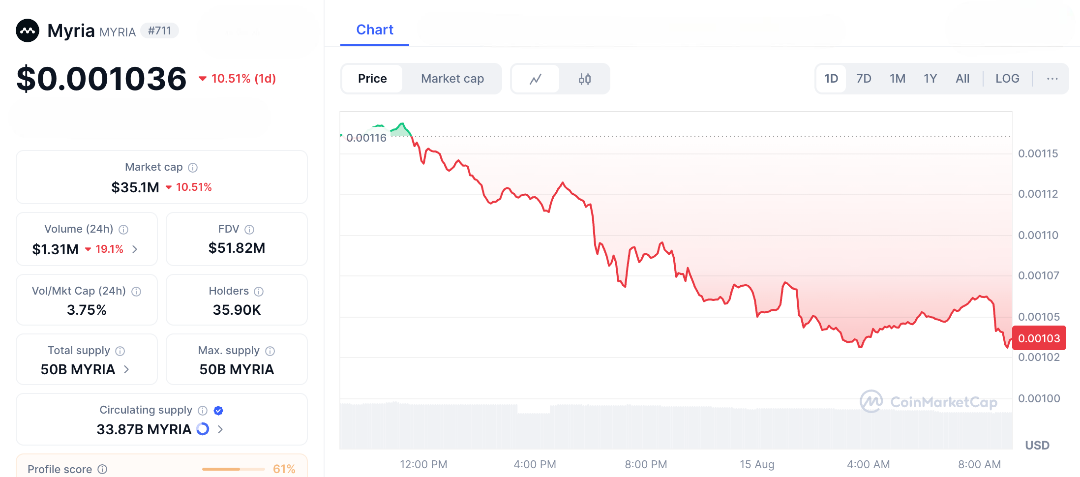1080x477 pixels.
Task: Toggle chart to Price view
Action: [373, 78]
